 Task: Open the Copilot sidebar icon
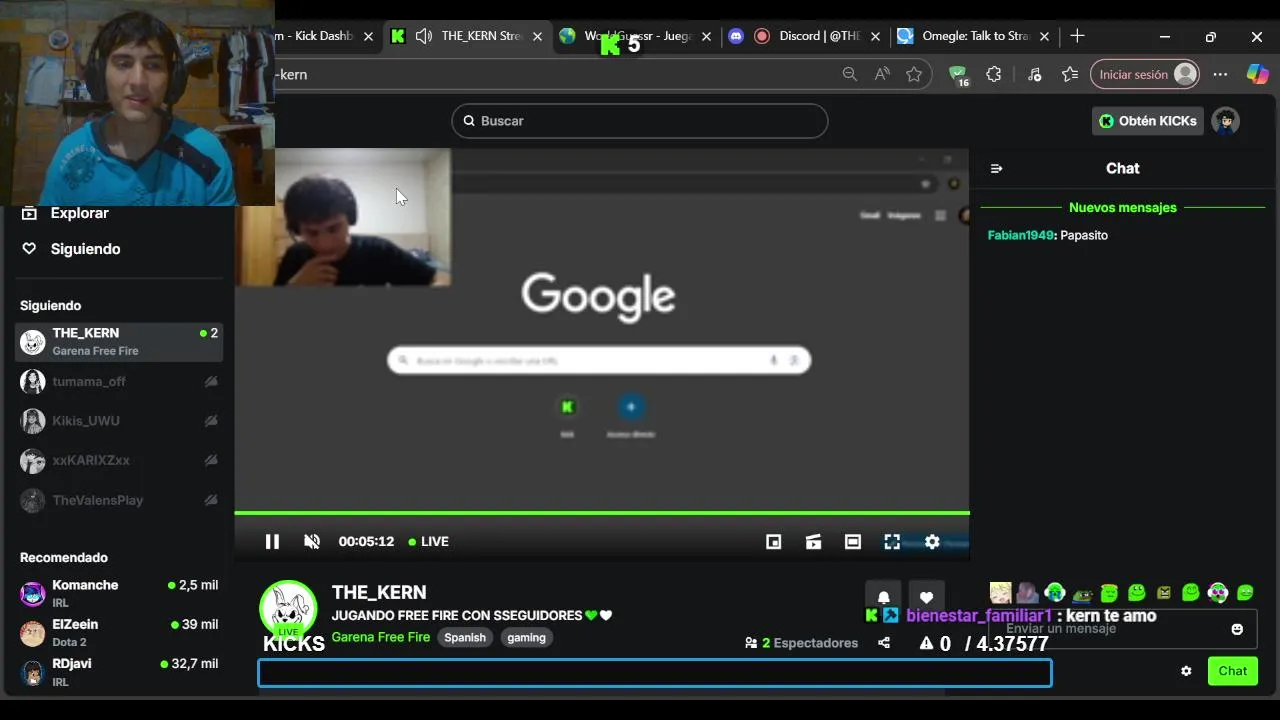[x=1257, y=74]
